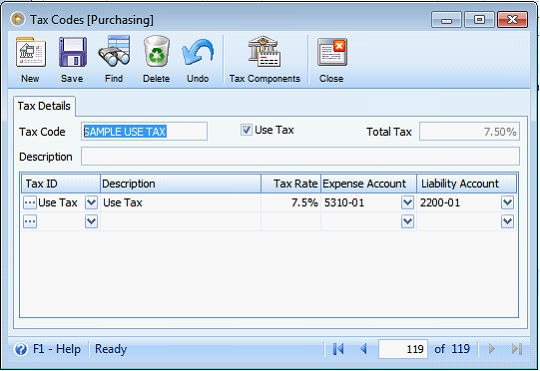The height and width of the screenshot is (371, 540).
Task: Click the Tax Code input field
Action: (144, 131)
